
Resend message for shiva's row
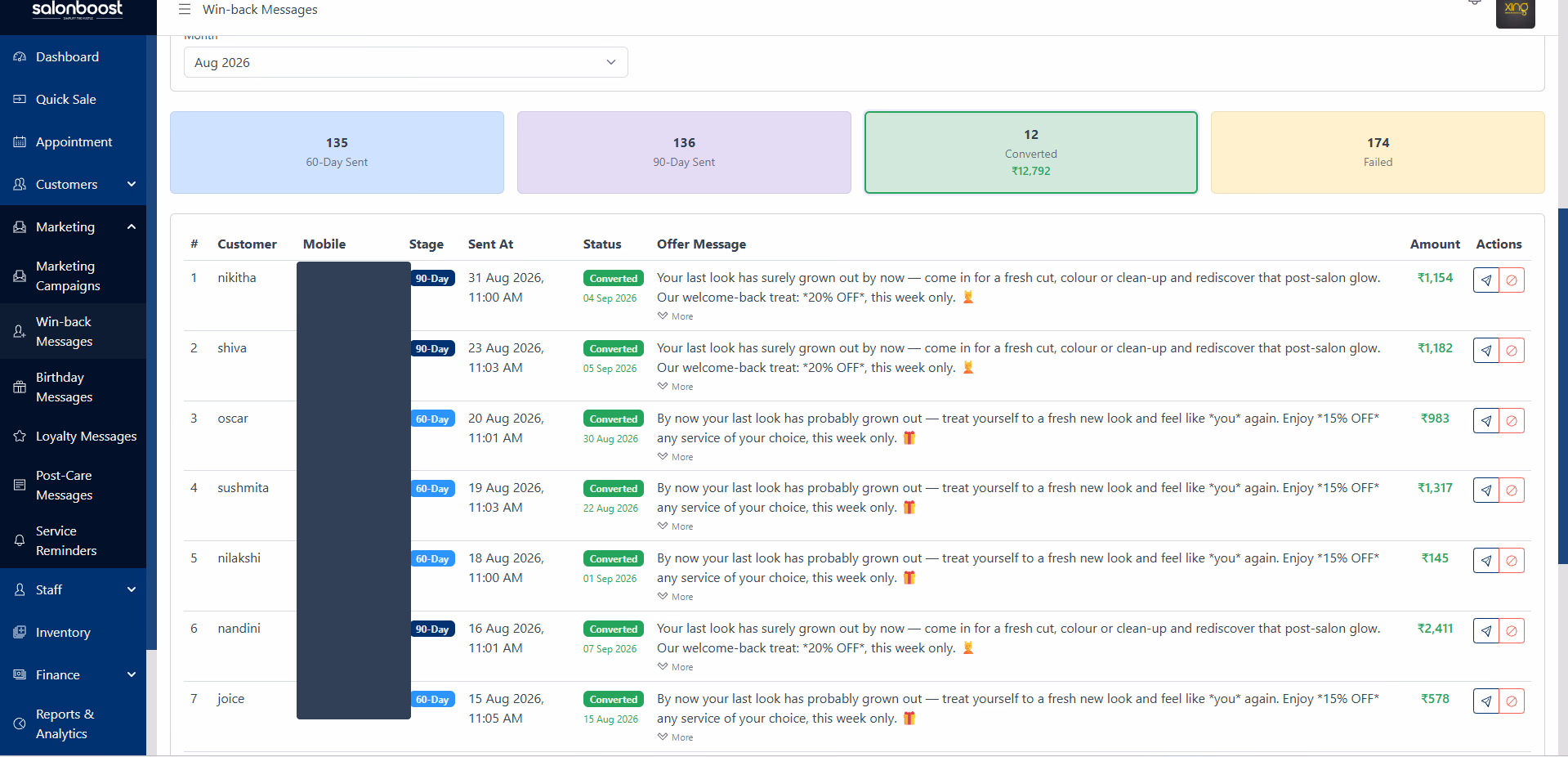[1486, 351]
